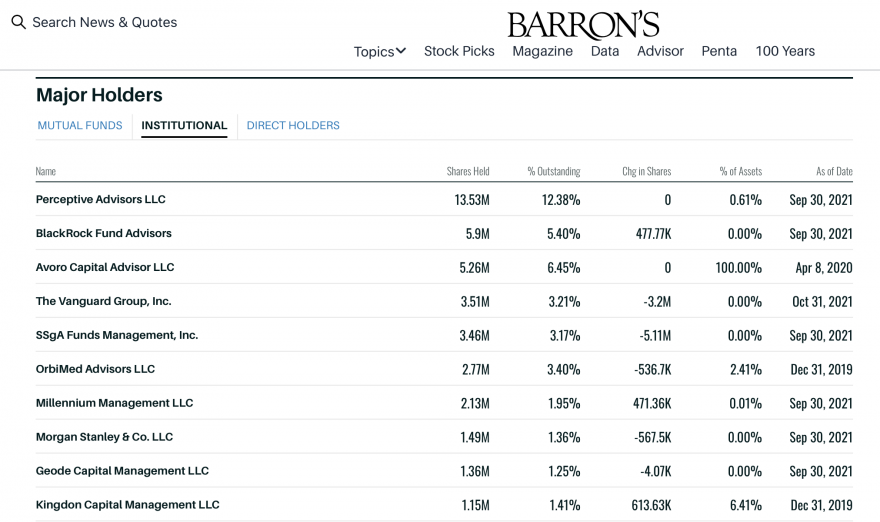Open Perceptive Advisors LLC holder link
The height and width of the screenshot is (522, 880).
[100, 199]
